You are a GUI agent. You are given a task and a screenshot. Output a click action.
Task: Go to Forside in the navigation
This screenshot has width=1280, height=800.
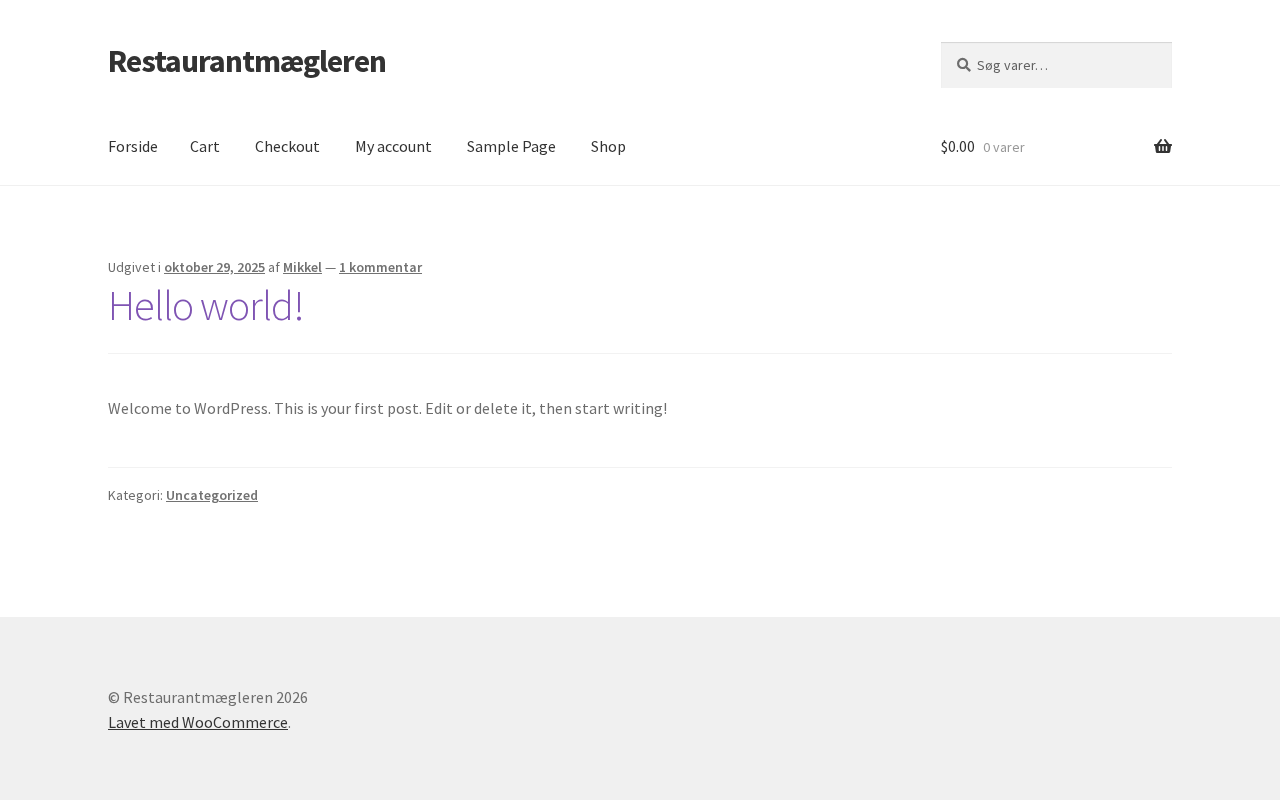tap(133, 146)
